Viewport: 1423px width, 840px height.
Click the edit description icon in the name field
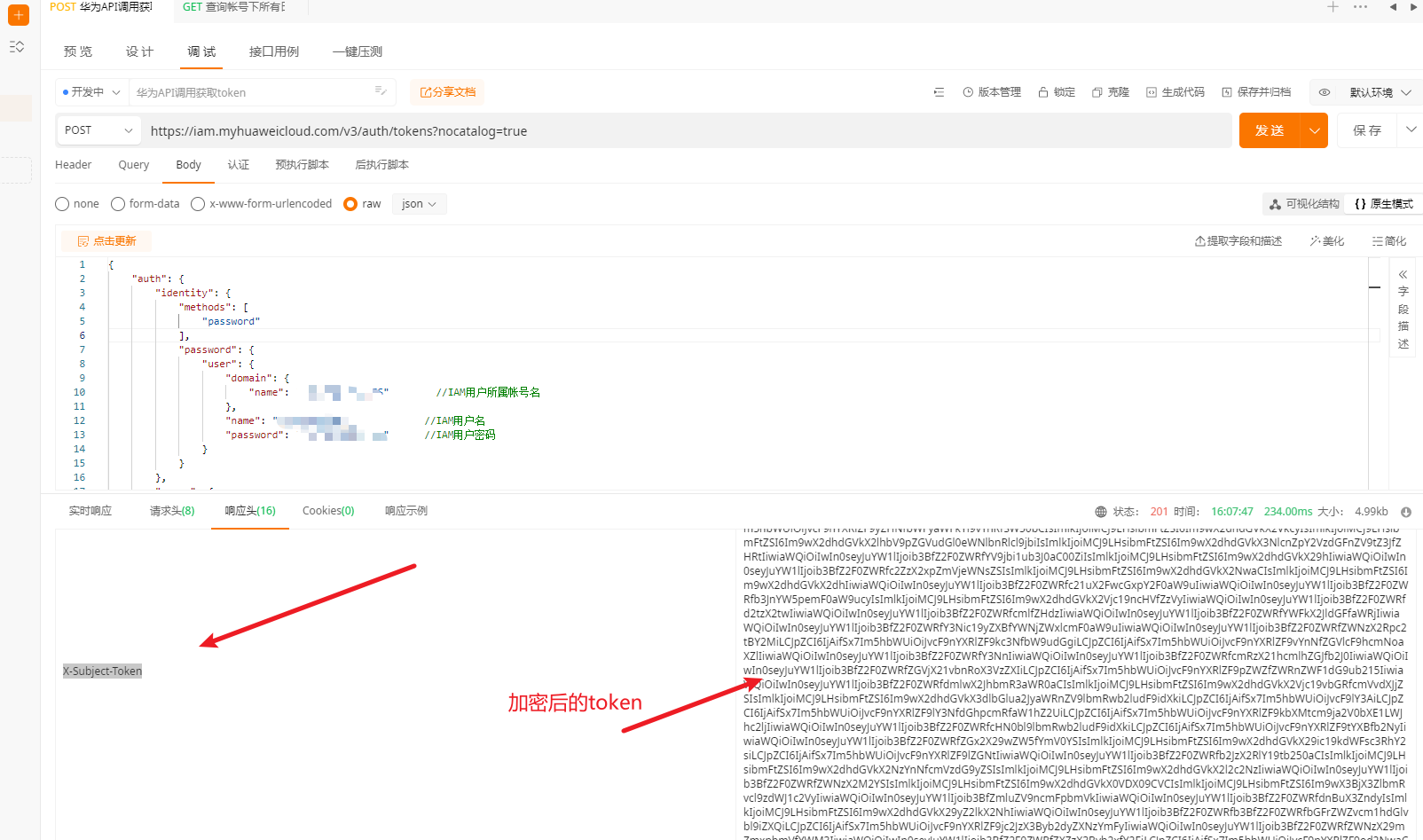click(381, 90)
